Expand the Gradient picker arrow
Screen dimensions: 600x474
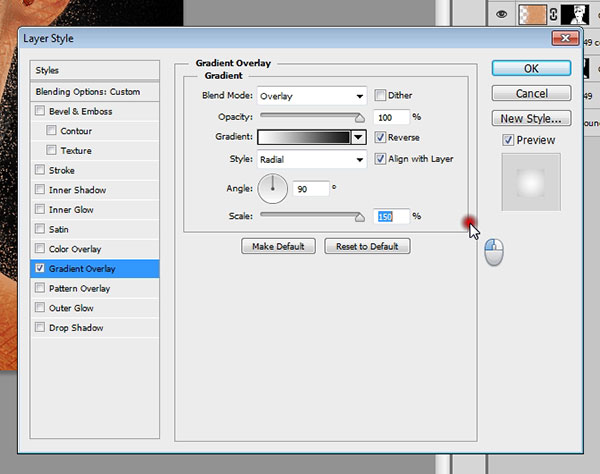[x=358, y=137]
